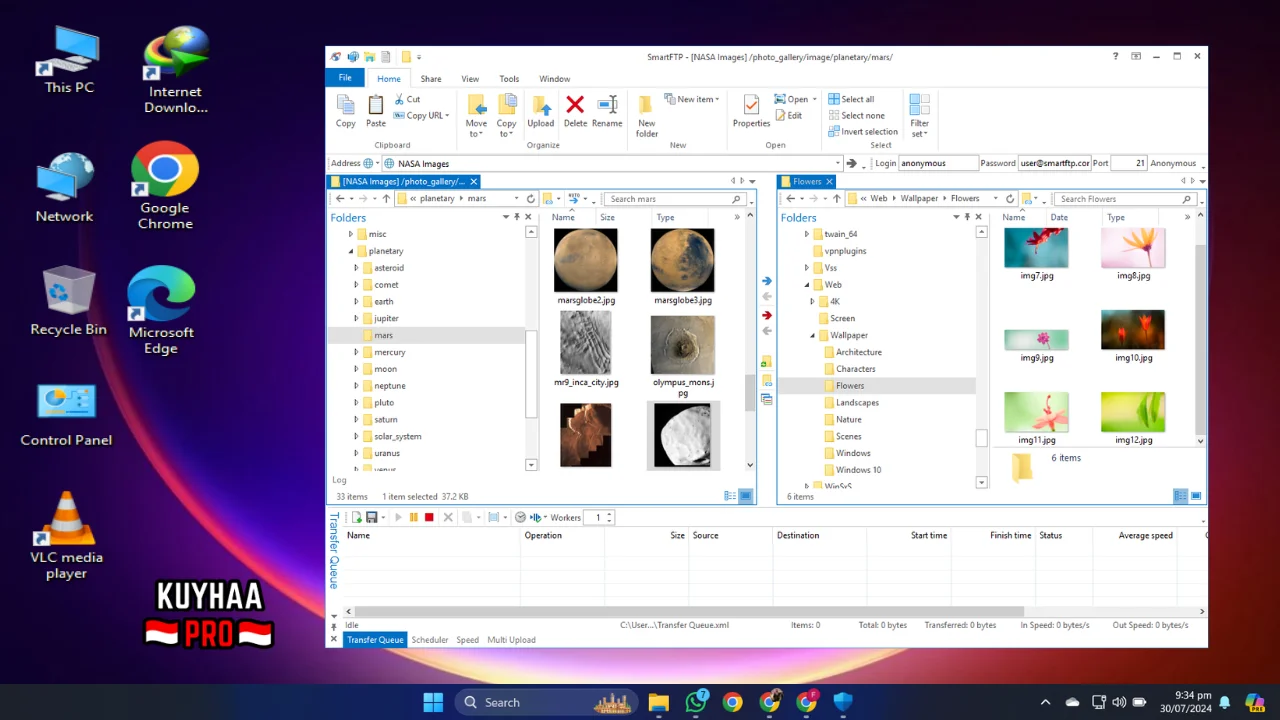The image size is (1280, 720).
Task: Sort remote files by Size column
Action: pyautogui.click(x=607, y=217)
